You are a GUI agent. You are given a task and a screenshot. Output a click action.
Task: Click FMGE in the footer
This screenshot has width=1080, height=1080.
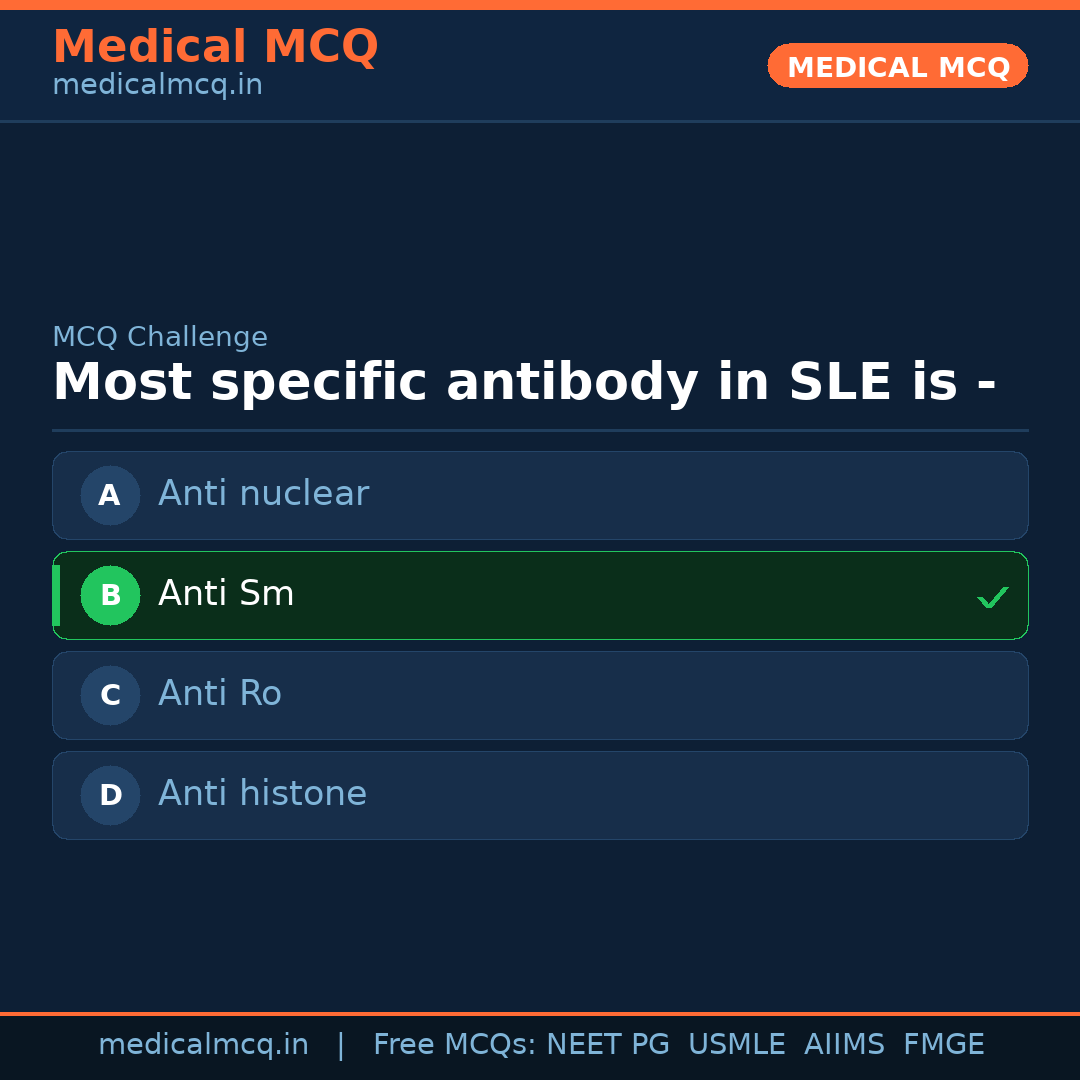(943, 1045)
